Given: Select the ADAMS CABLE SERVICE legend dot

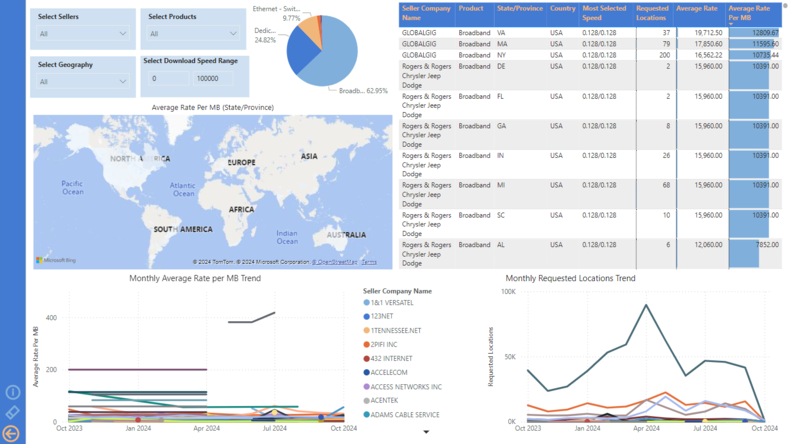Looking at the screenshot, I should 367,414.
